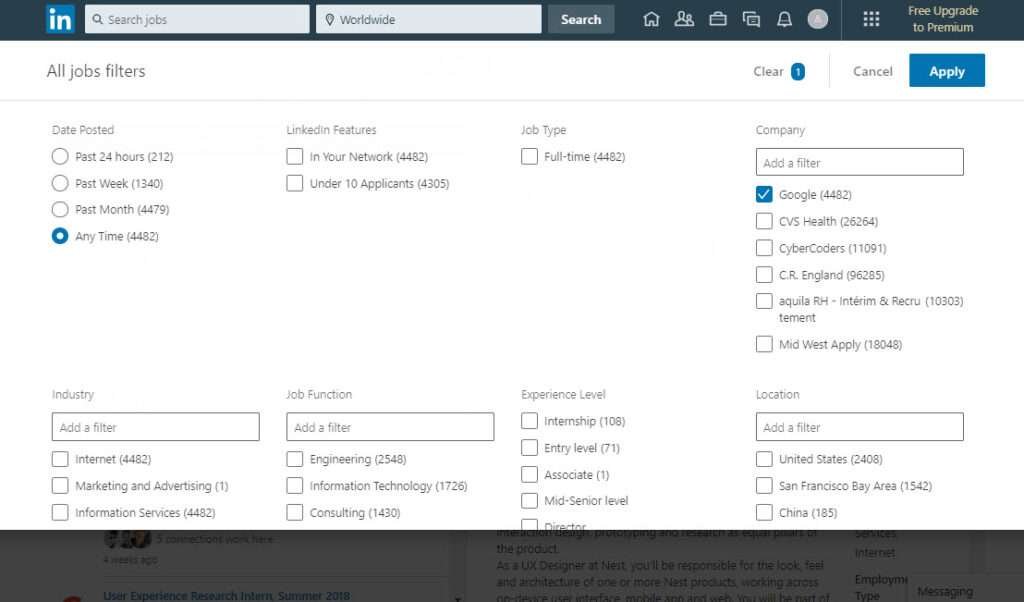The height and width of the screenshot is (602, 1024).
Task: Open My Network icon
Action: click(x=684, y=18)
